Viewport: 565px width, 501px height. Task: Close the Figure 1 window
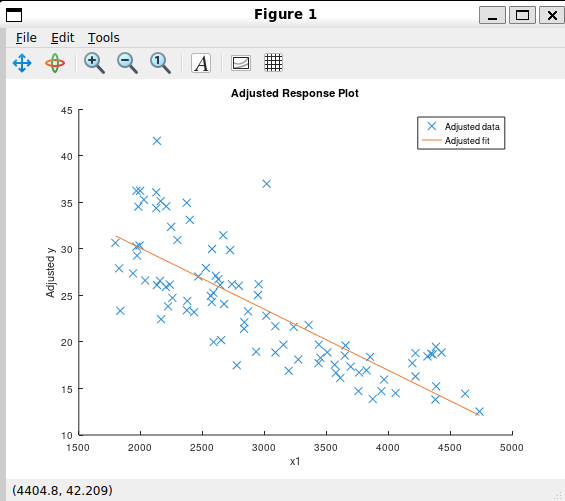(x=552, y=15)
